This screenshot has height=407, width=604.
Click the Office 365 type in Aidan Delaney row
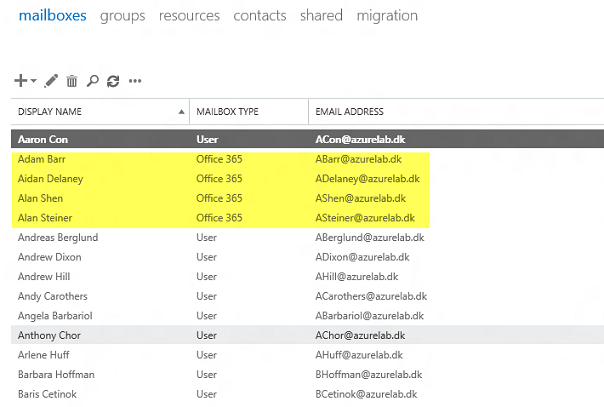[219, 179]
